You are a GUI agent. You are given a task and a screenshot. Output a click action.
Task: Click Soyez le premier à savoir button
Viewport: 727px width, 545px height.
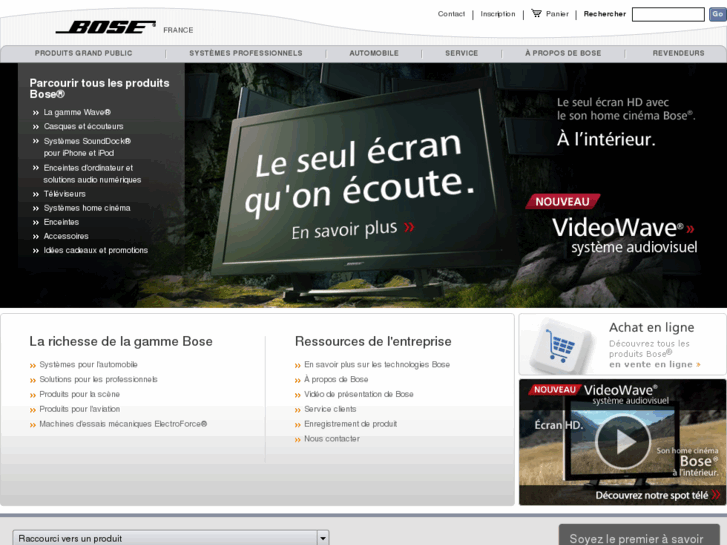[639, 535]
